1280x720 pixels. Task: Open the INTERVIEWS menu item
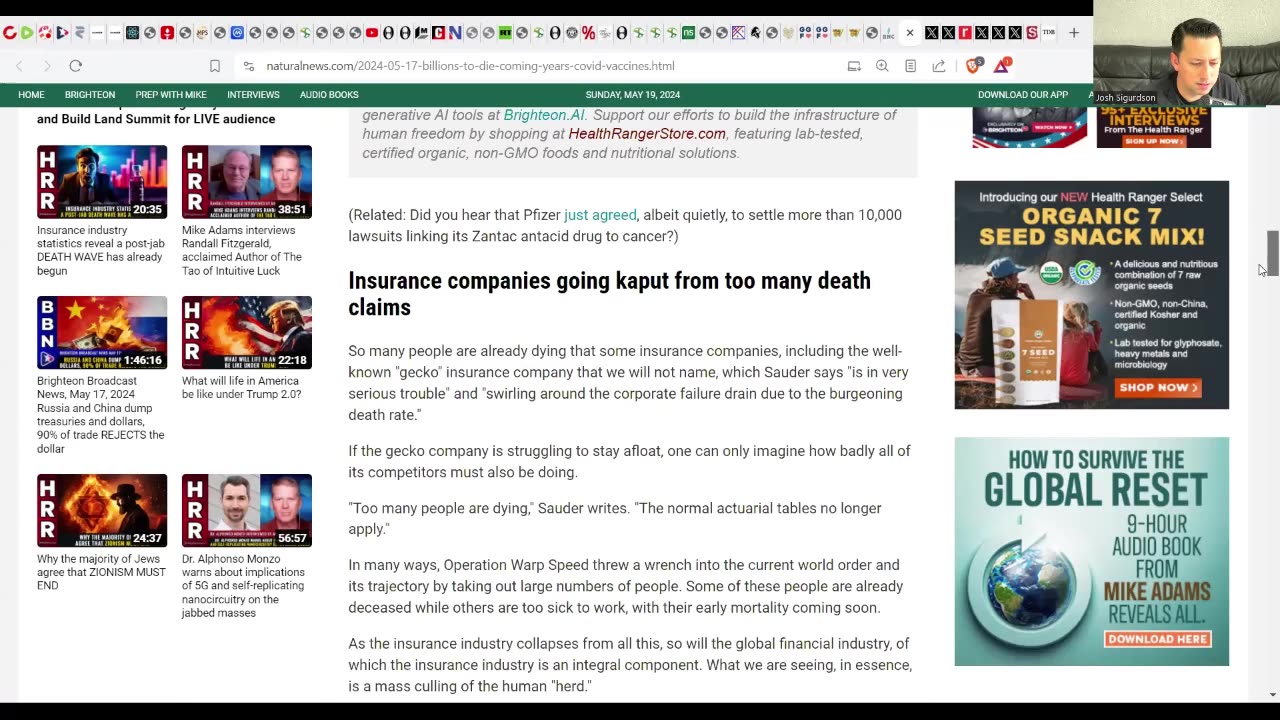(x=253, y=95)
